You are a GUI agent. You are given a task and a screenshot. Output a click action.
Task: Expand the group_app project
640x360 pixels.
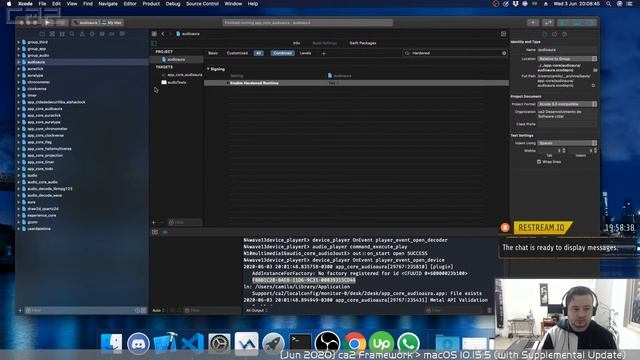19,49
